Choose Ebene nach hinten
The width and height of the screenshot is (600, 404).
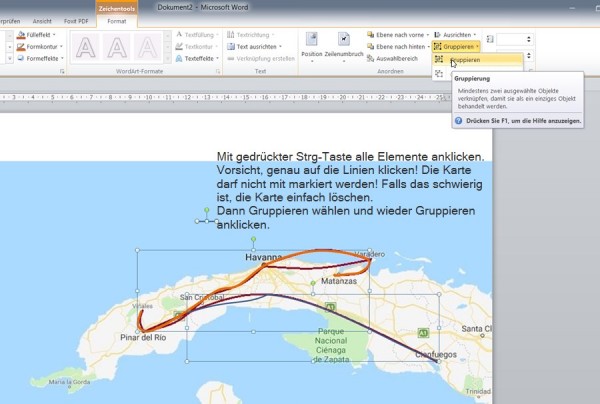pos(398,47)
